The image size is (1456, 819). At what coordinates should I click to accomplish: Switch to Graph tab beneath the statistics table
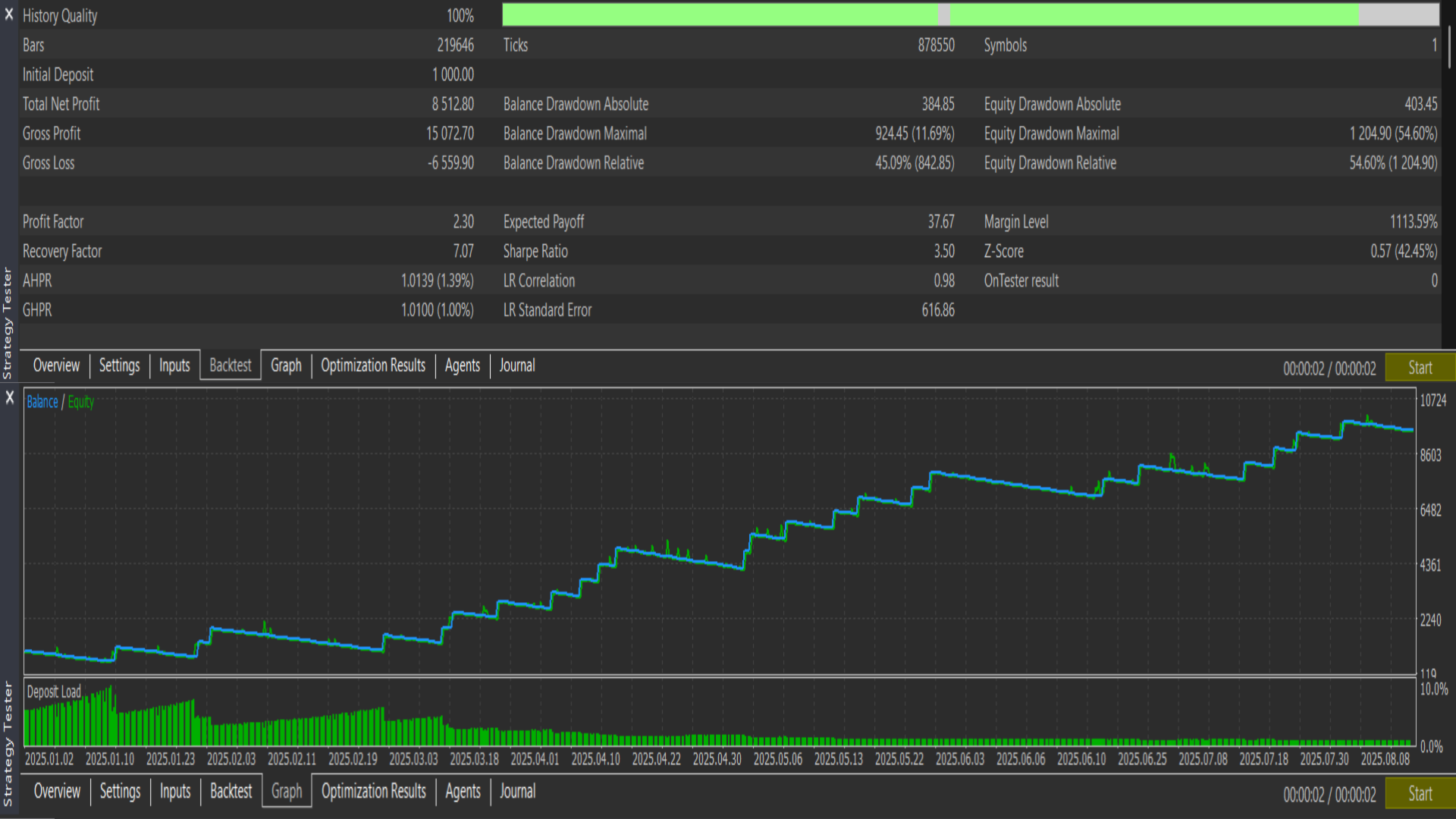point(286,366)
